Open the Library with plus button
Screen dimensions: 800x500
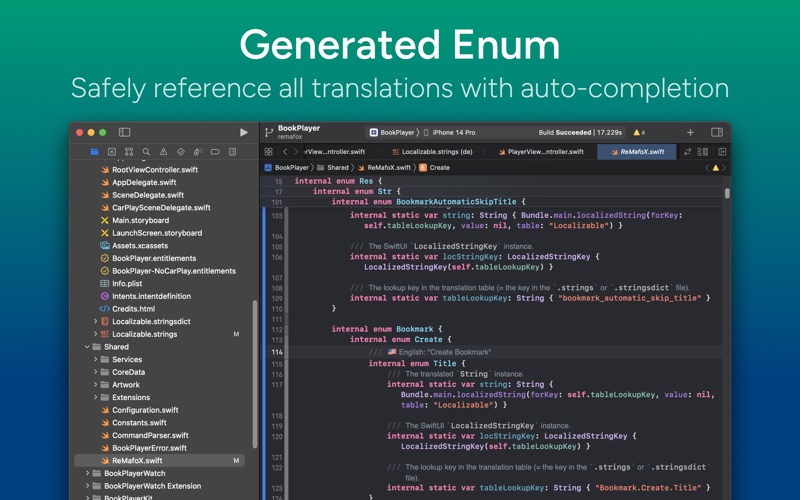click(690, 132)
